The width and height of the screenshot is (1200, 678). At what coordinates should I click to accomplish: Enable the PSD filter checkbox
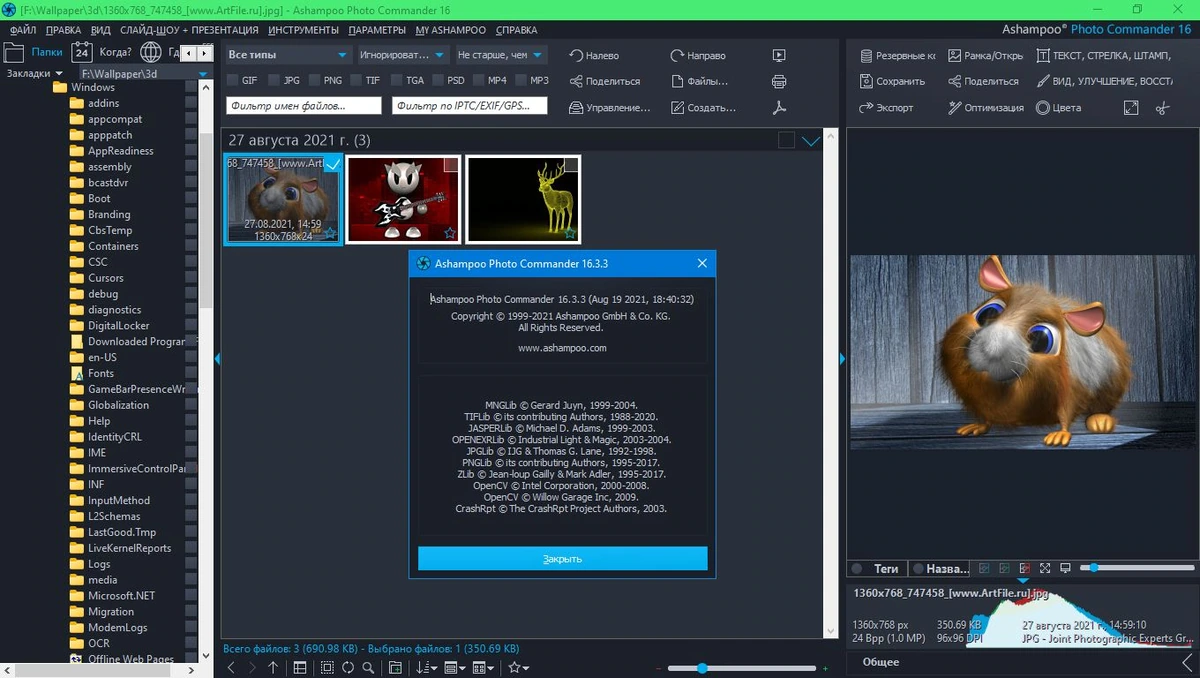437,80
